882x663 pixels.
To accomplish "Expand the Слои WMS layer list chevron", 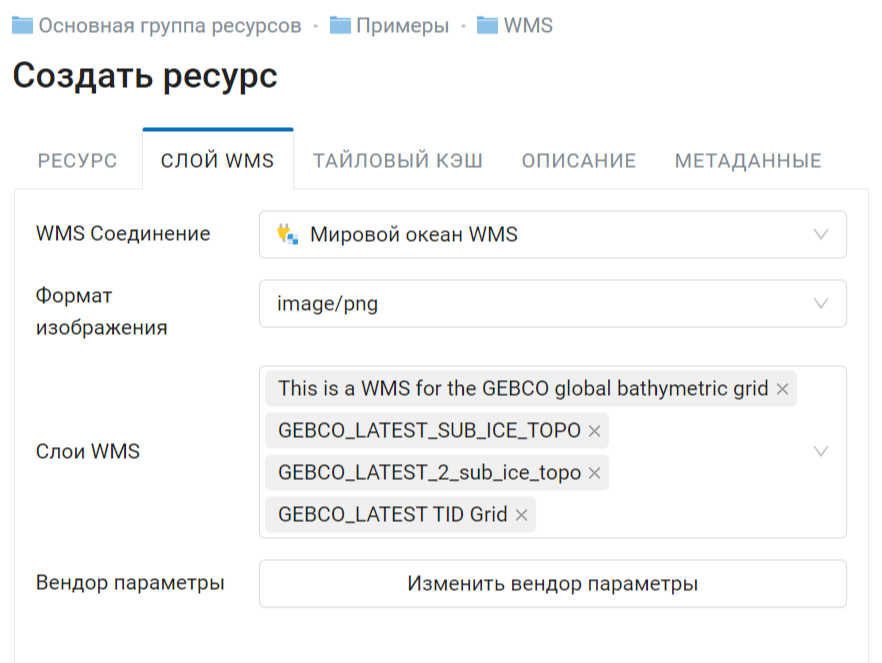I will (821, 451).
